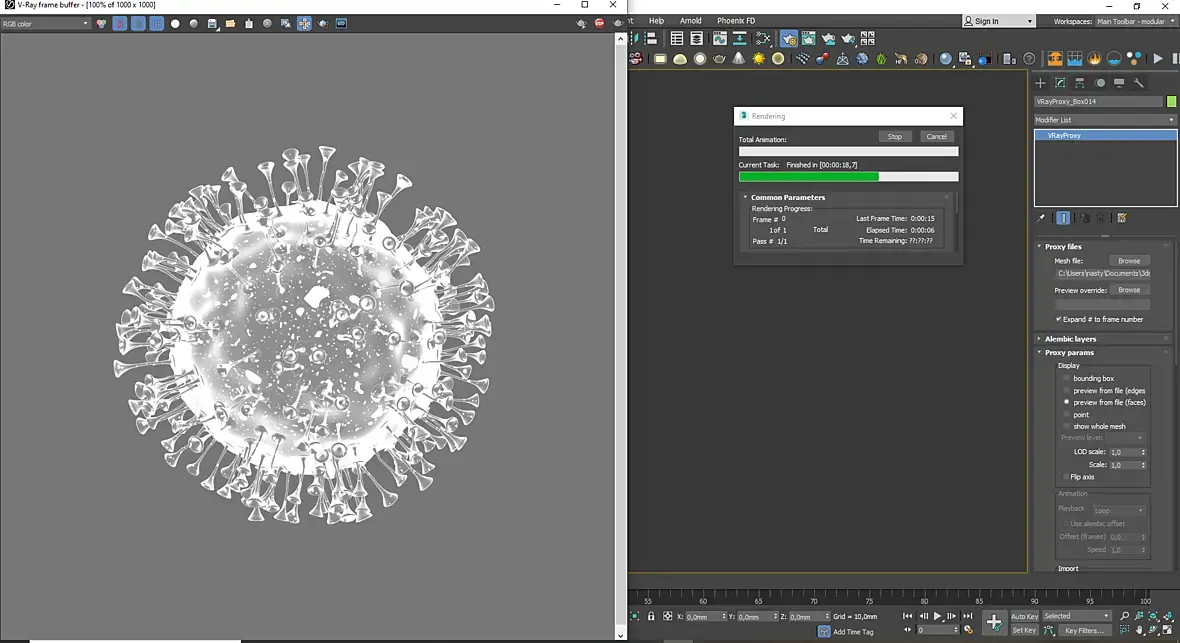Click Browse next to Mesh file
The image size is (1180, 643).
coord(1129,261)
